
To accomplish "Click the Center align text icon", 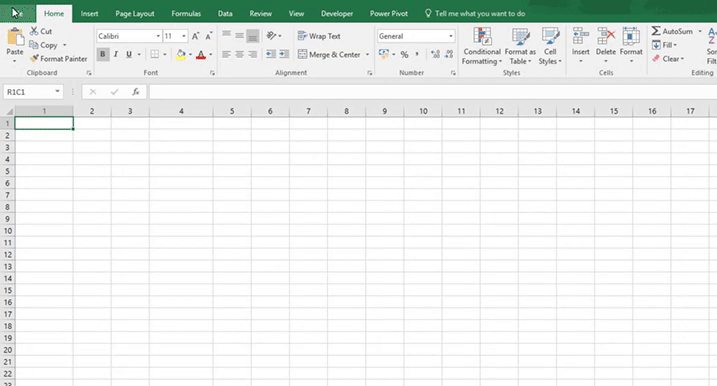I will click(239, 54).
